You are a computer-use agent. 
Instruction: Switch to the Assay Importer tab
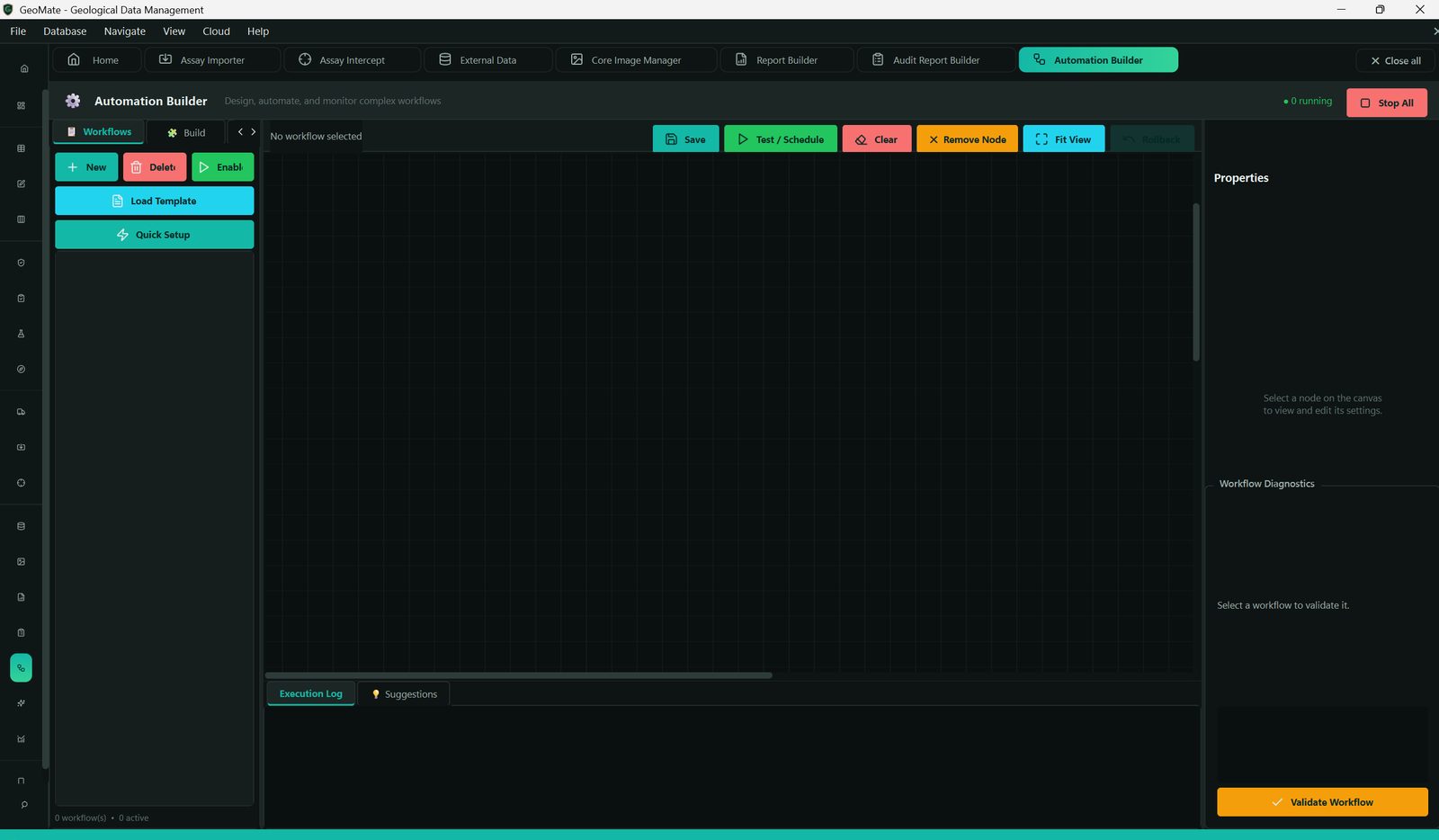[212, 60]
